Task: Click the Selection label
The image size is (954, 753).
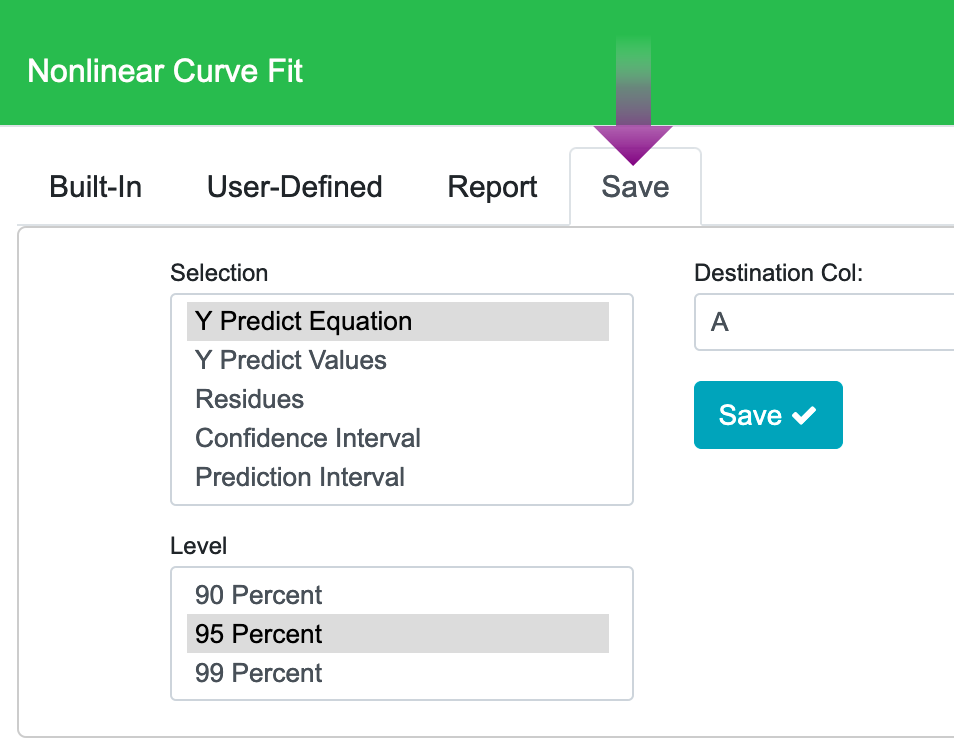Action: [x=219, y=273]
